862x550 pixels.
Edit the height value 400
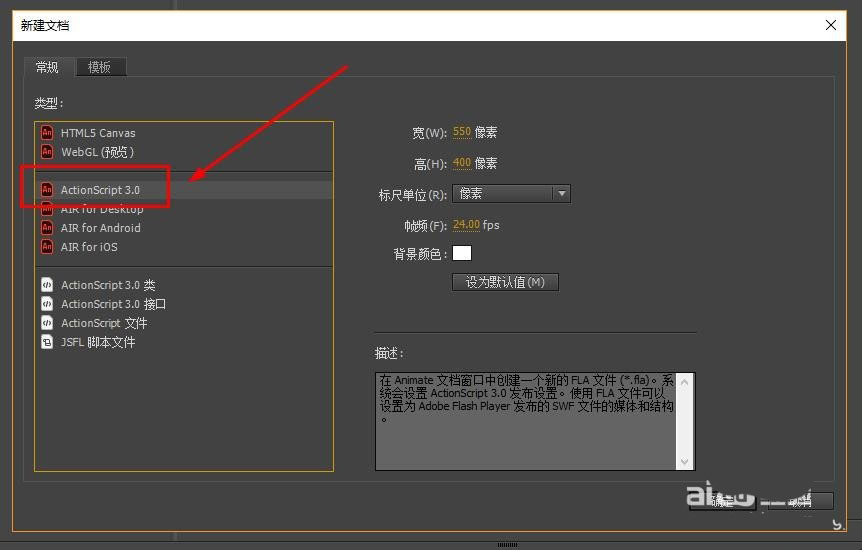(x=462, y=163)
